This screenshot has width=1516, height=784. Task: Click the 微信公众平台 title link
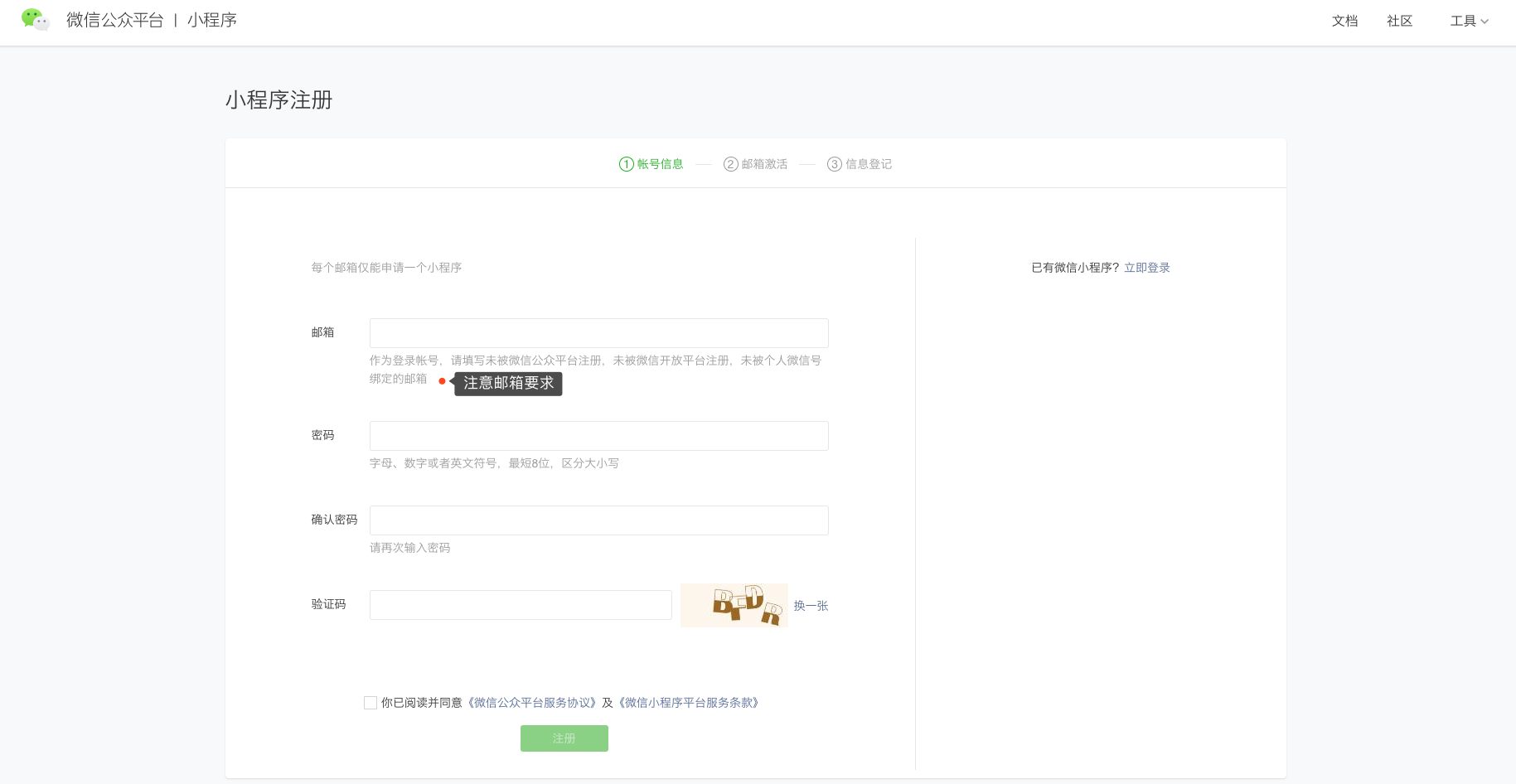click(x=115, y=20)
